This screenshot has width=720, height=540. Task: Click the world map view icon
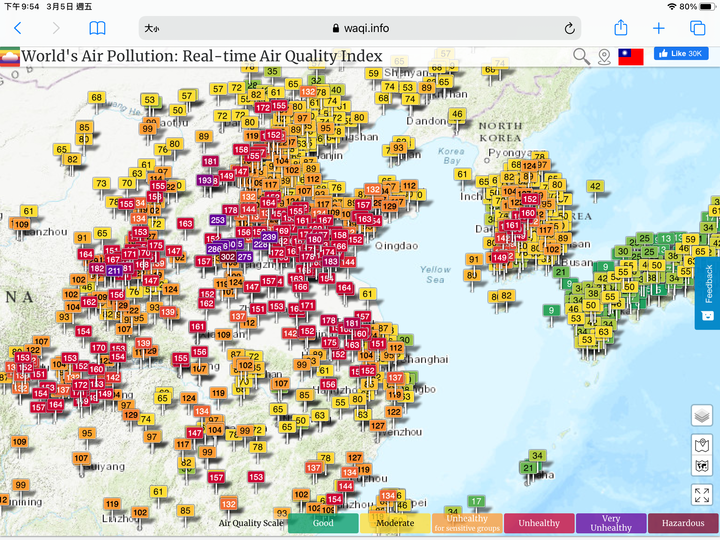(x=702, y=467)
